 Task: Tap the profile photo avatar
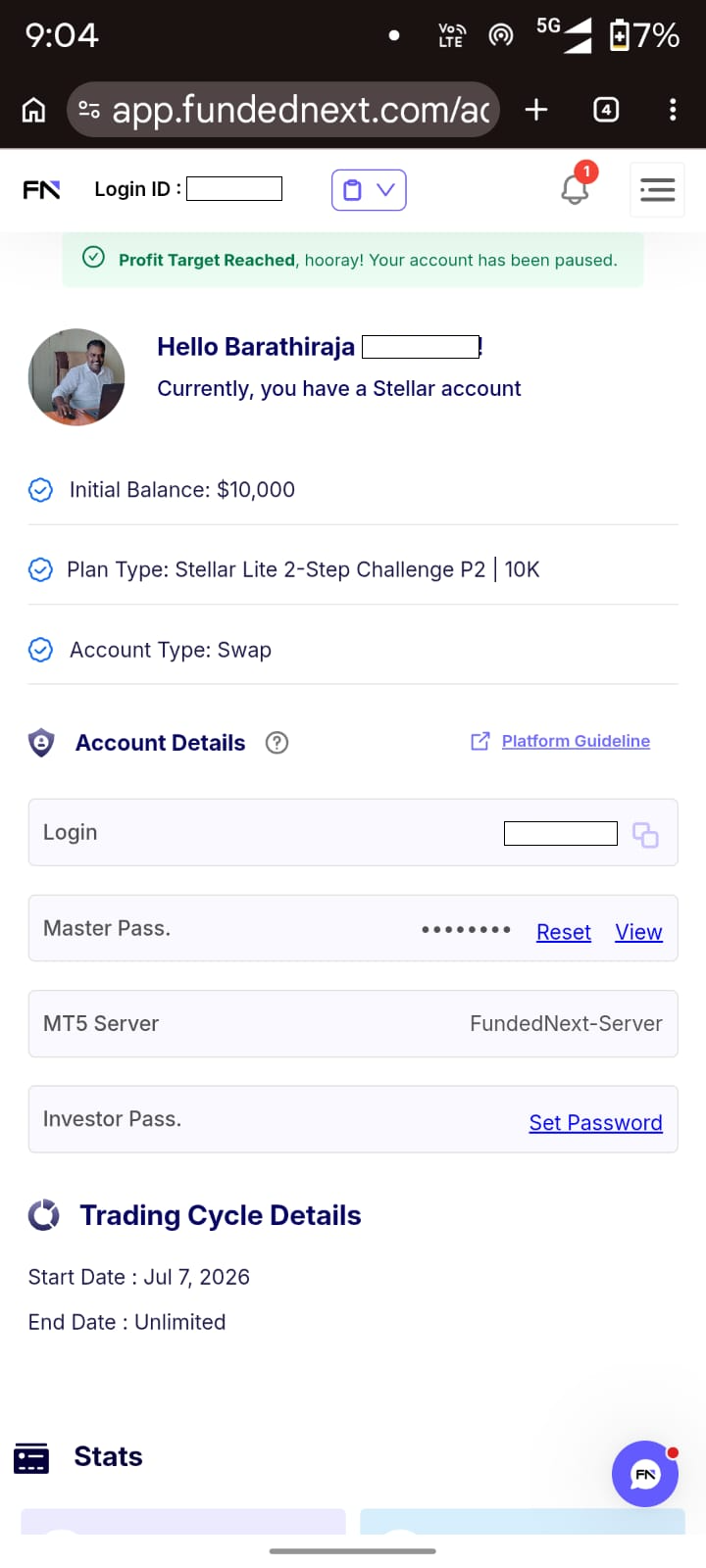(76, 377)
